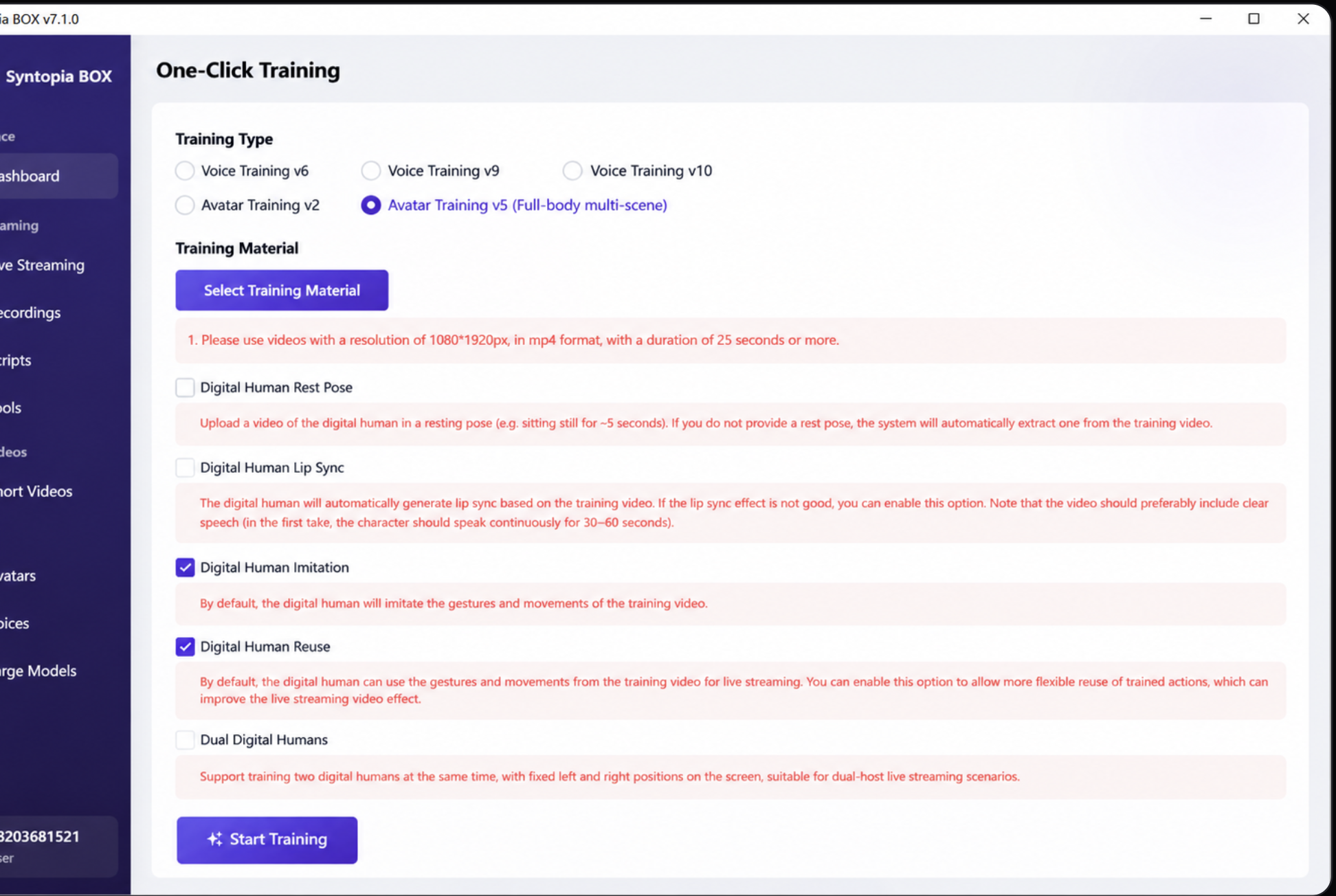The width and height of the screenshot is (1336, 896).
Task: Click the Imitation default behavior description
Action: tap(454, 603)
